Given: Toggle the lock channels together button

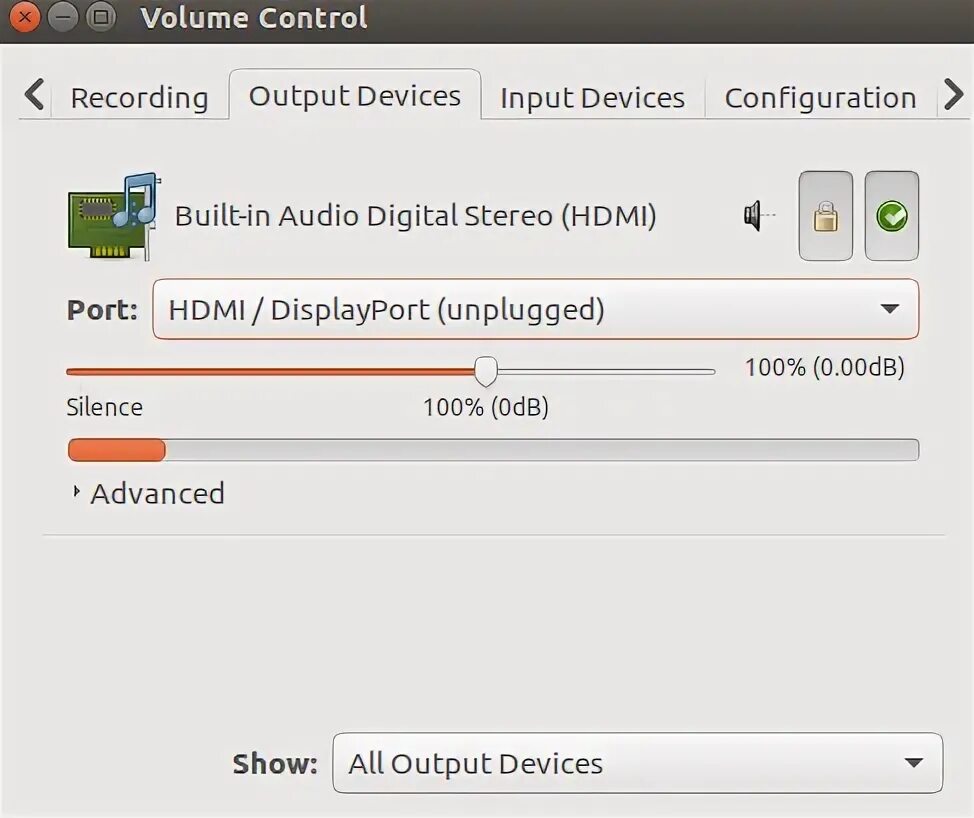Looking at the screenshot, I should tap(825, 216).
